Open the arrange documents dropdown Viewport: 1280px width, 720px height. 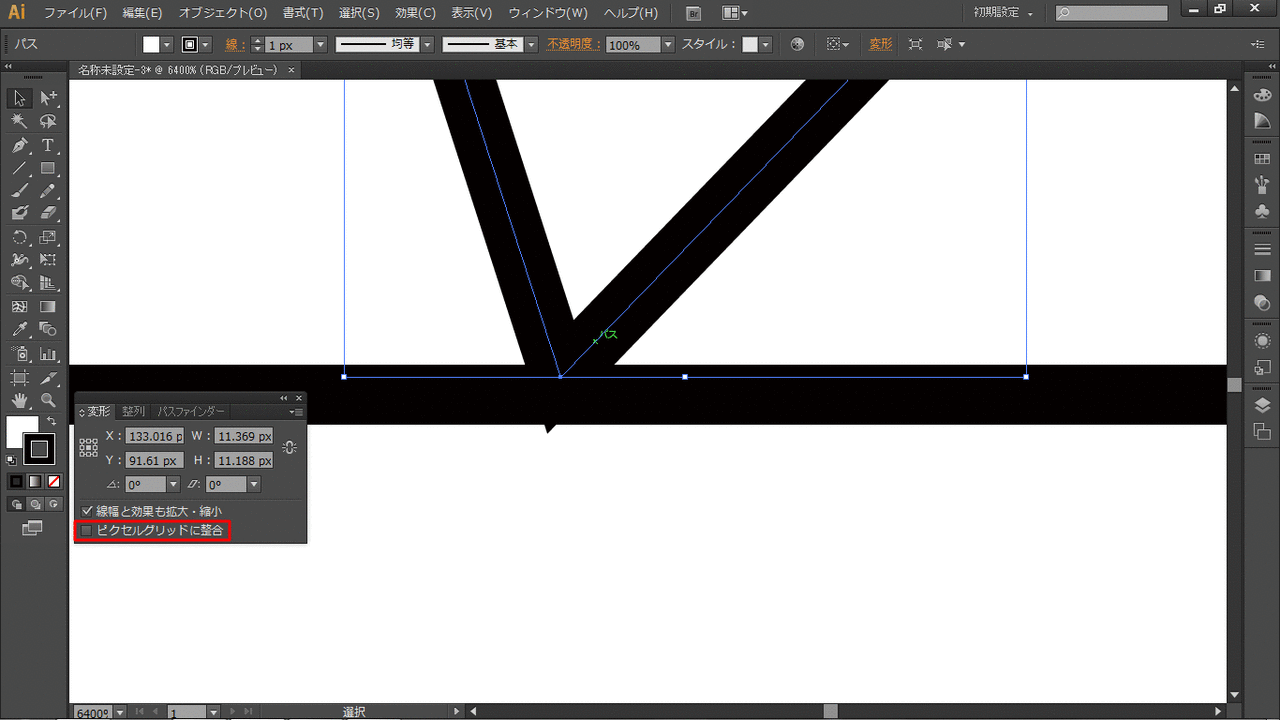coord(735,13)
